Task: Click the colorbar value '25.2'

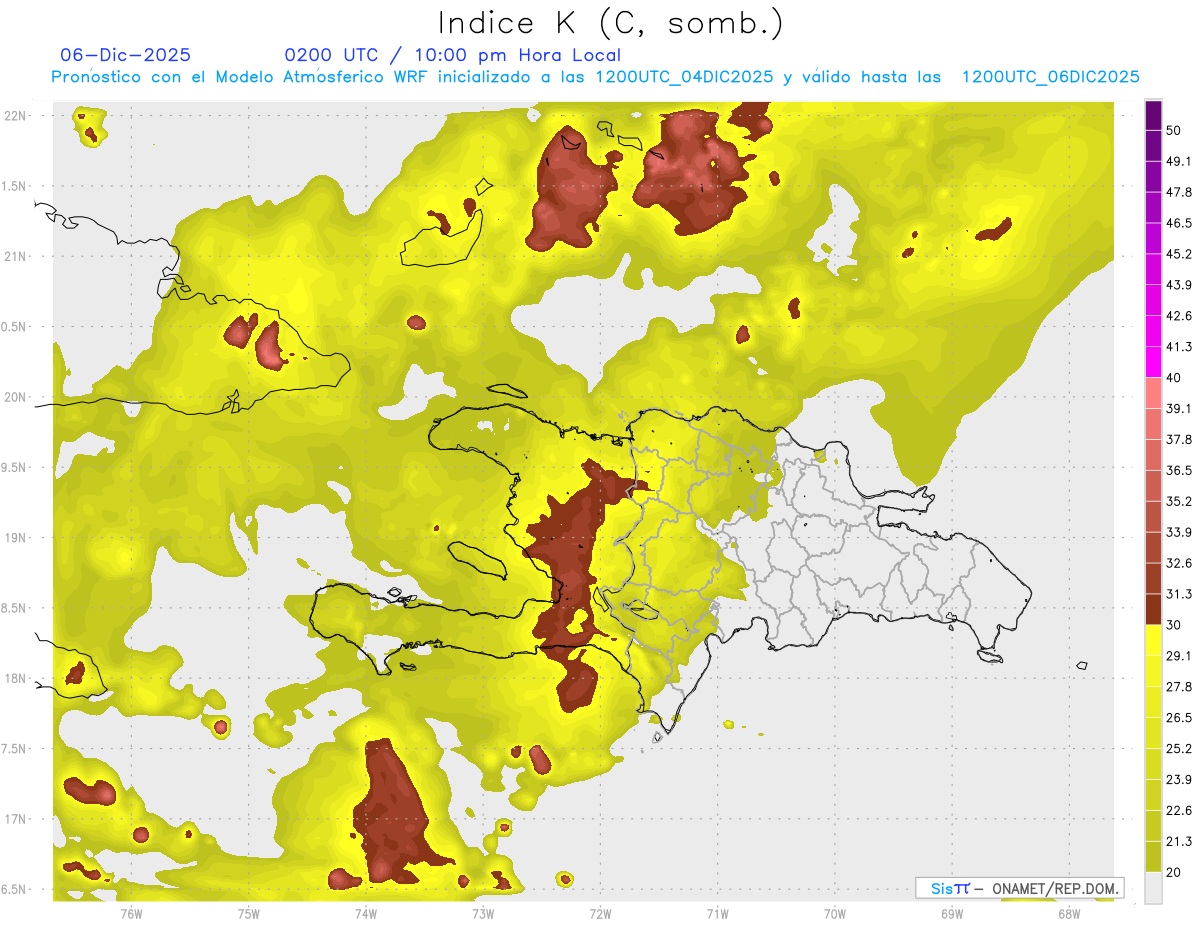Action: pos(1179,748)
